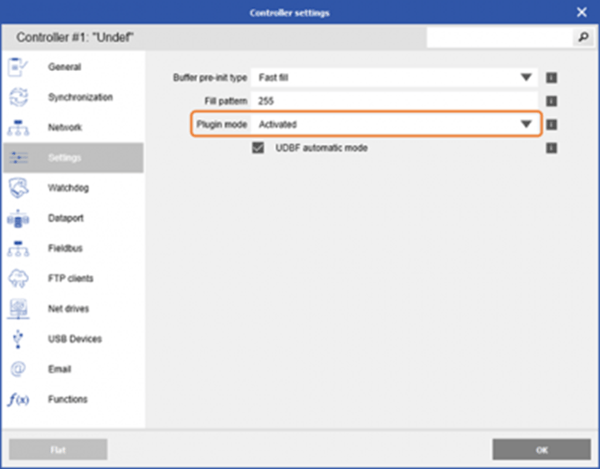Show info for Plugin mode setting
This screenshot has width=600, height=469.
tap(552, 124)
